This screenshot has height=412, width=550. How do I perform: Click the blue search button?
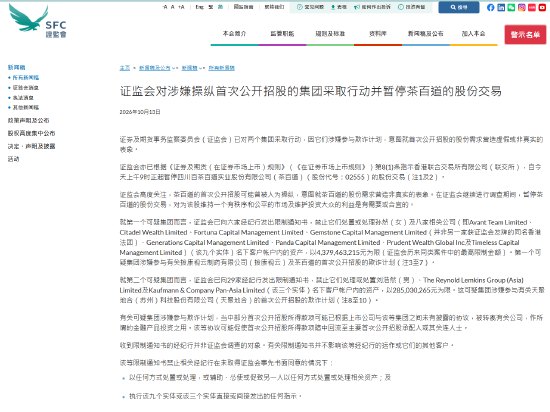coord(459,7)
